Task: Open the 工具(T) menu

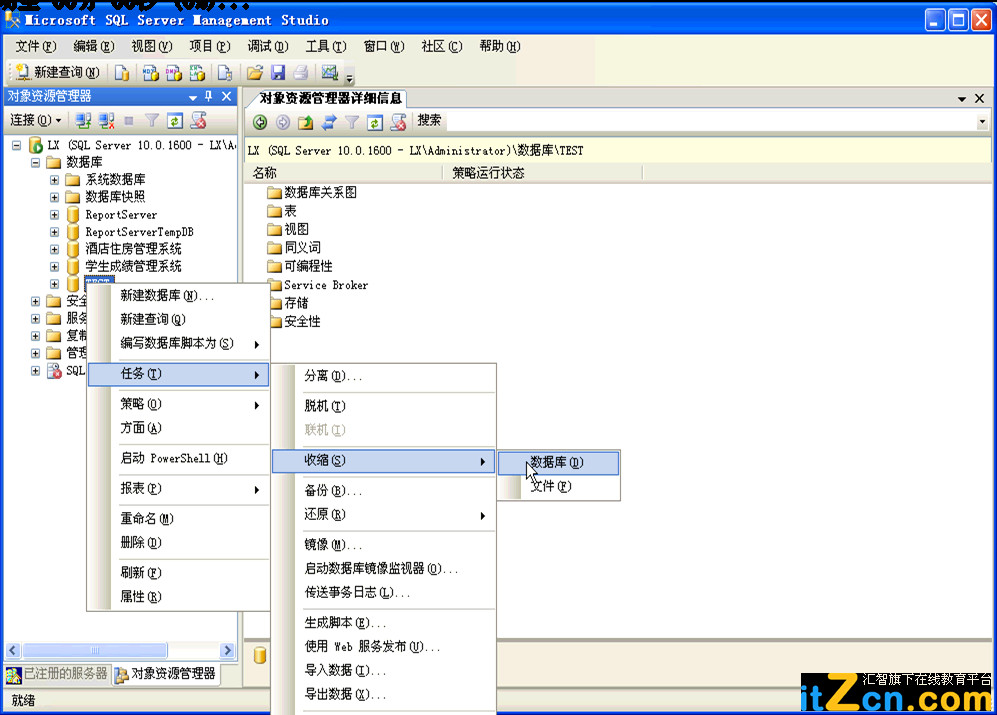Action: pos(326,46)
